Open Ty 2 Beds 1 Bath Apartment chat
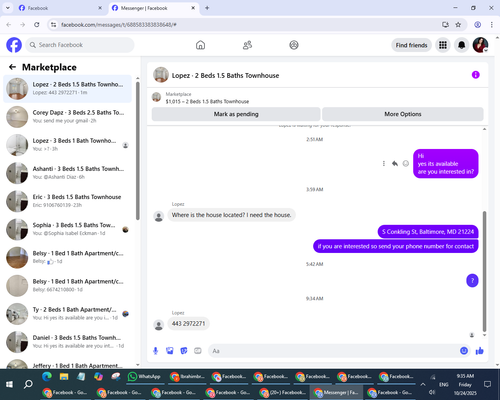 67,314
